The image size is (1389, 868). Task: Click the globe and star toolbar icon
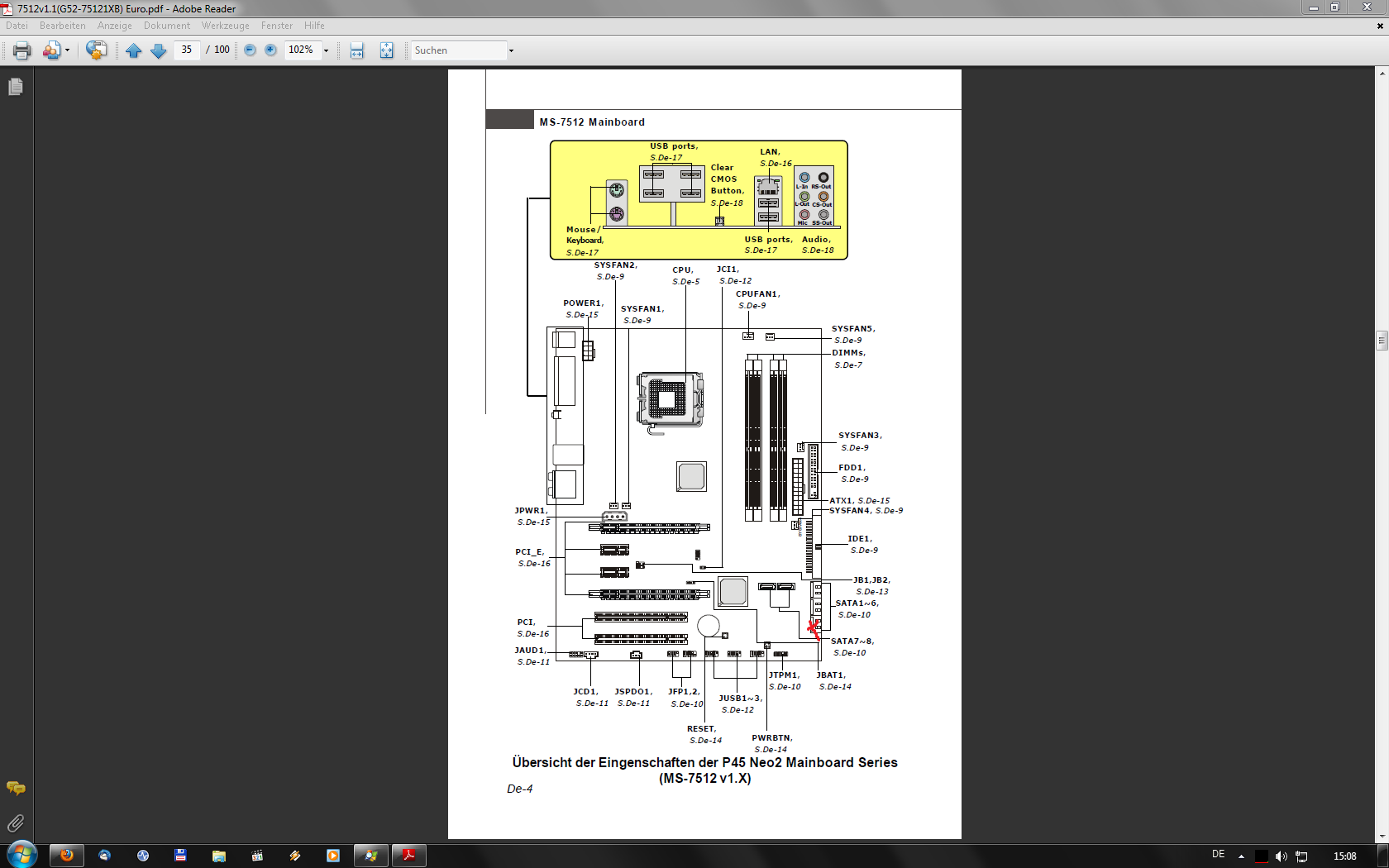(96, 50)
